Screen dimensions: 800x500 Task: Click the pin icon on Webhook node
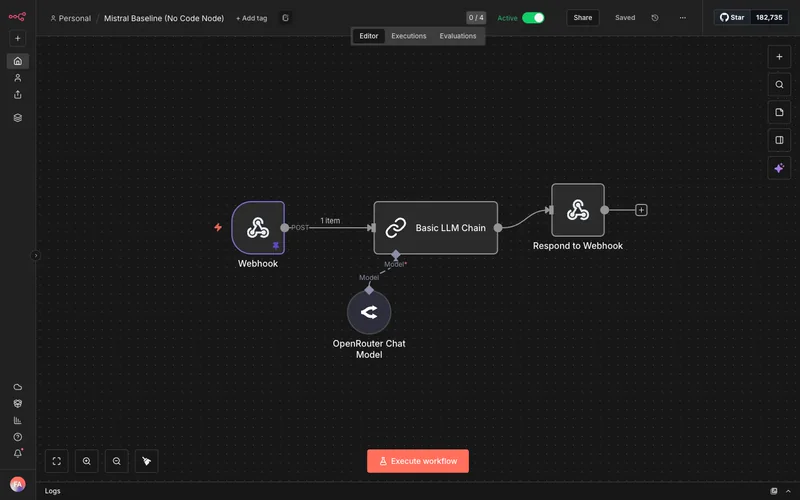(276, 246)
